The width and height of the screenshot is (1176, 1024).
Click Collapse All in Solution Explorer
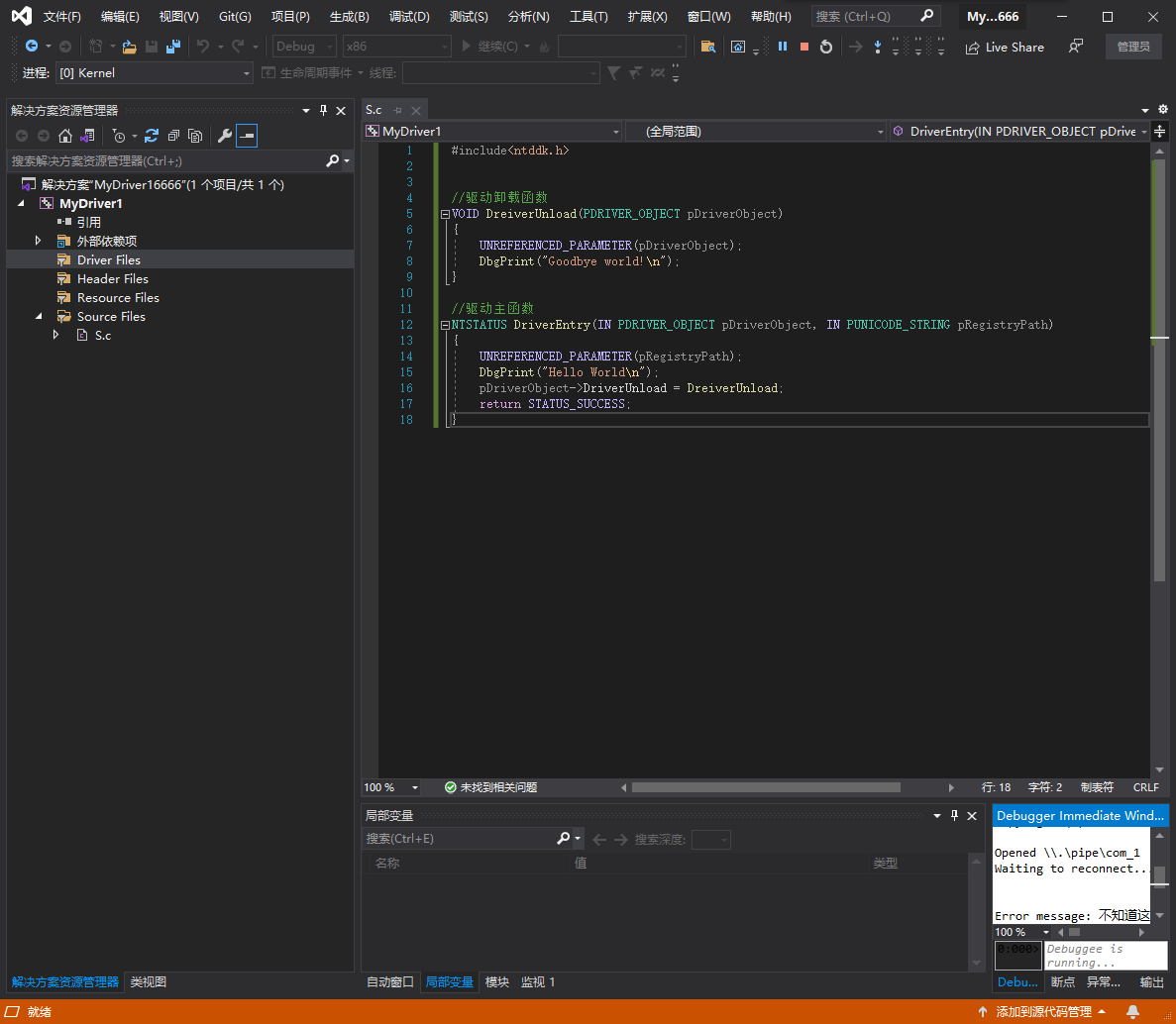pyautogui.click(x=173, y=136)
